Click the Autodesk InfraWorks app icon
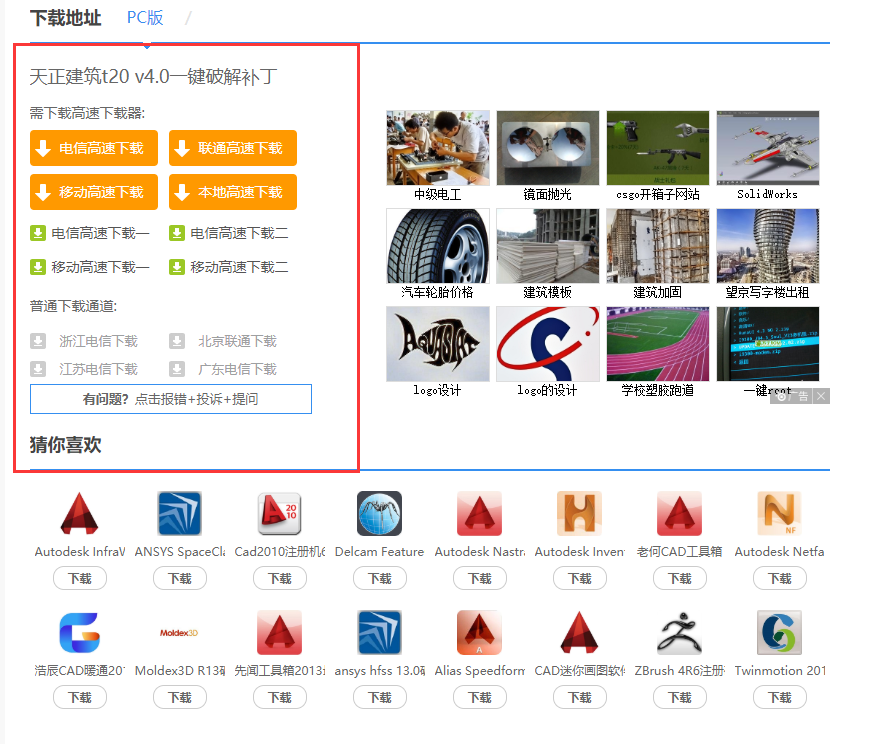This screenshot has width=881, height=744. [79, 513]
